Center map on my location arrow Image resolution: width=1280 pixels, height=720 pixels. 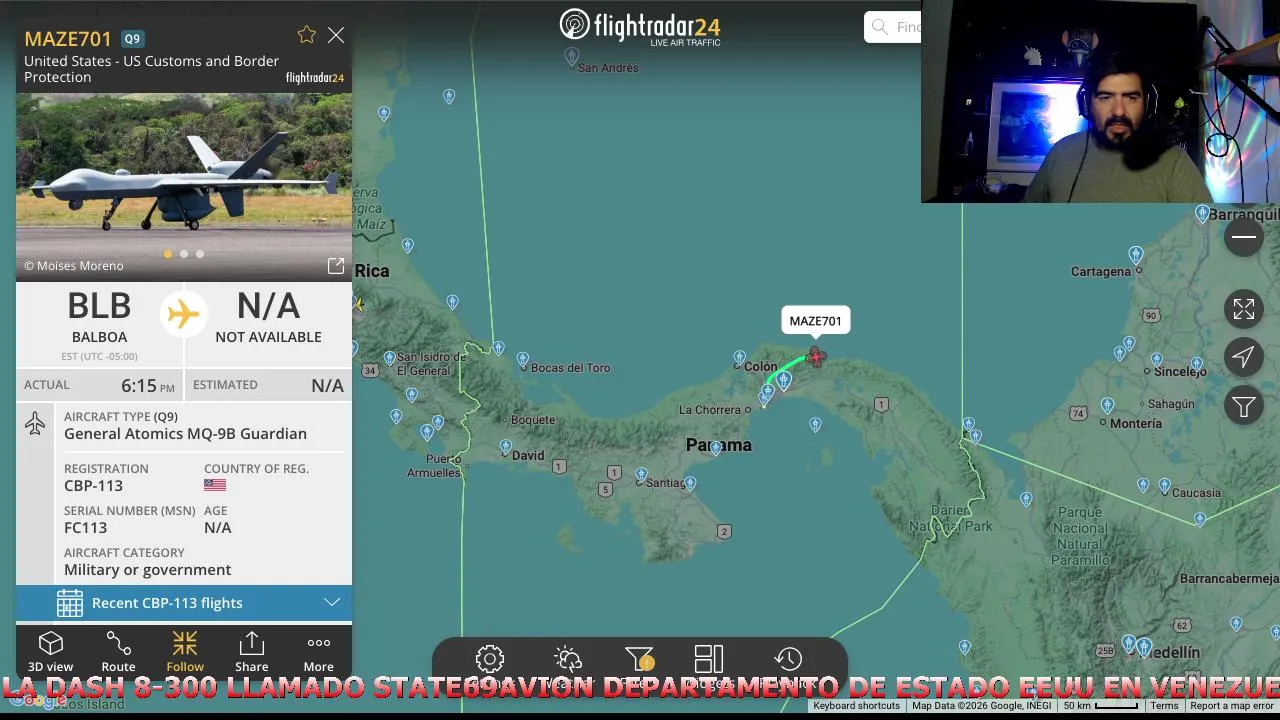point(1244,357)
